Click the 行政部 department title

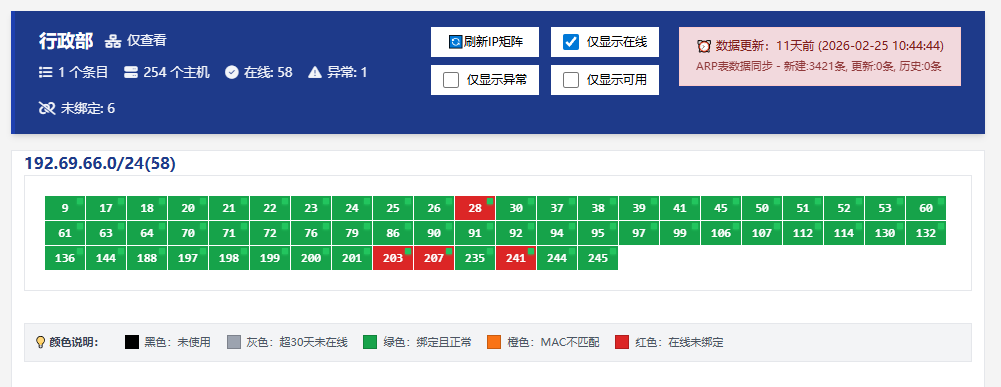point(66,42)
